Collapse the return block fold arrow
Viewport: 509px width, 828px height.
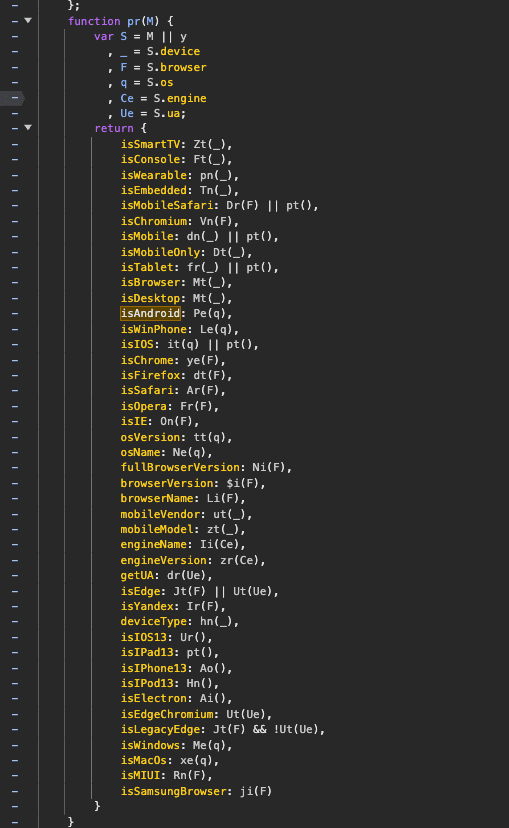coord(28,128)
